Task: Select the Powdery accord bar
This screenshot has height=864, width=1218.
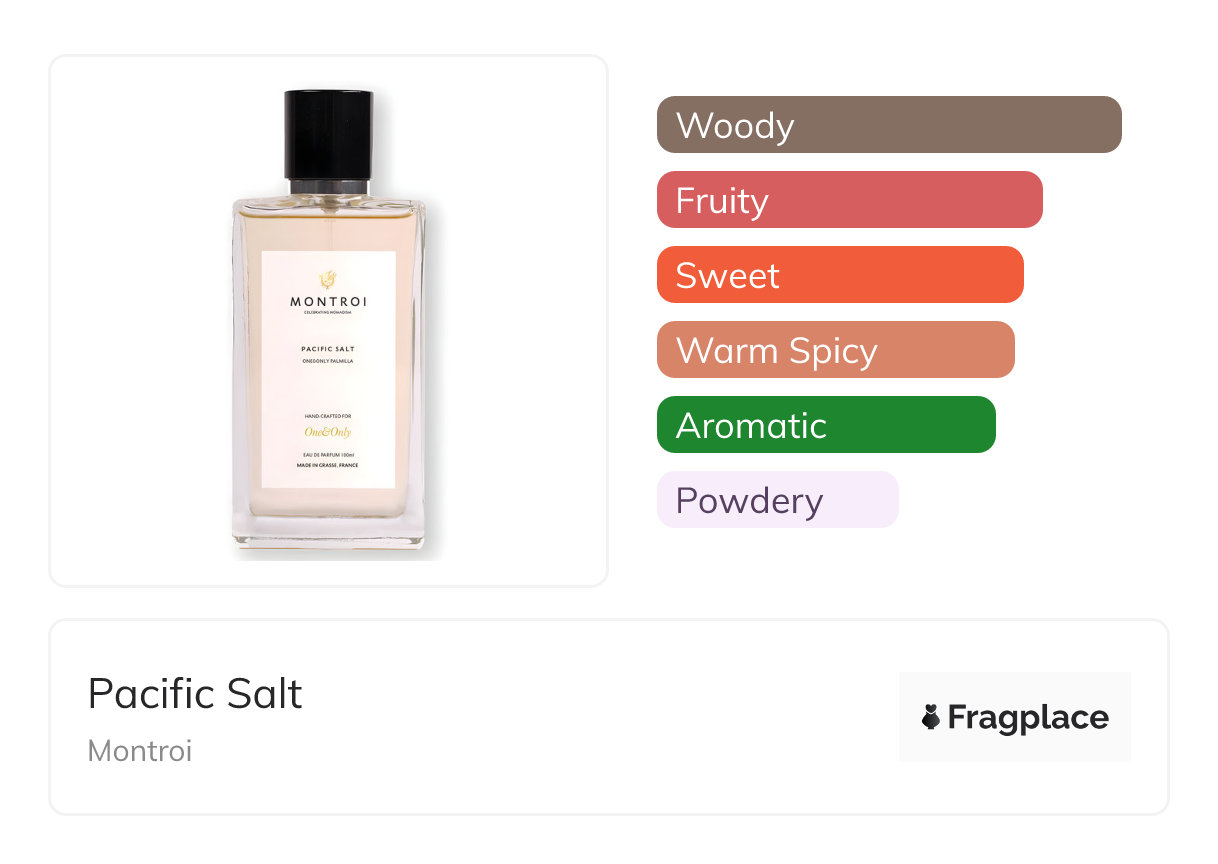Action: coord(777,500)
